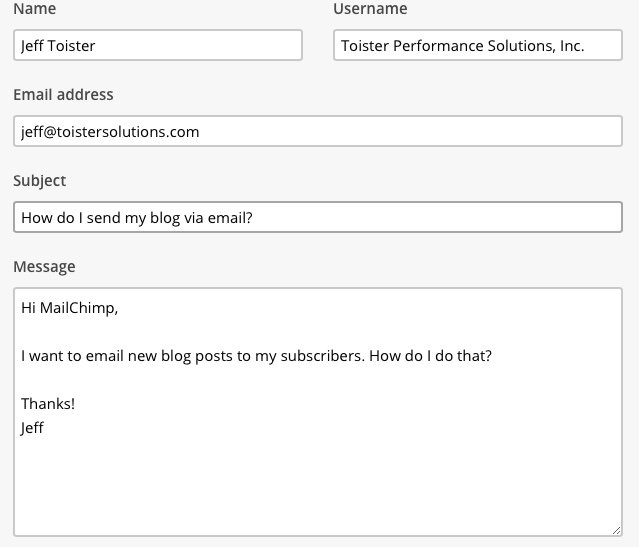Screen dimensions: 639x547
Task: Click "How do I do that?" text
Action: 430,356
